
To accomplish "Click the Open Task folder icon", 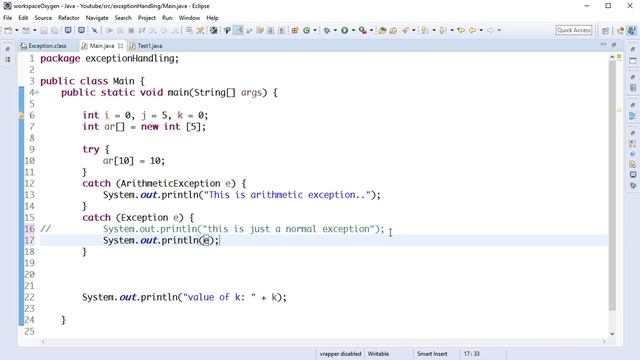I will coord(393,30).
